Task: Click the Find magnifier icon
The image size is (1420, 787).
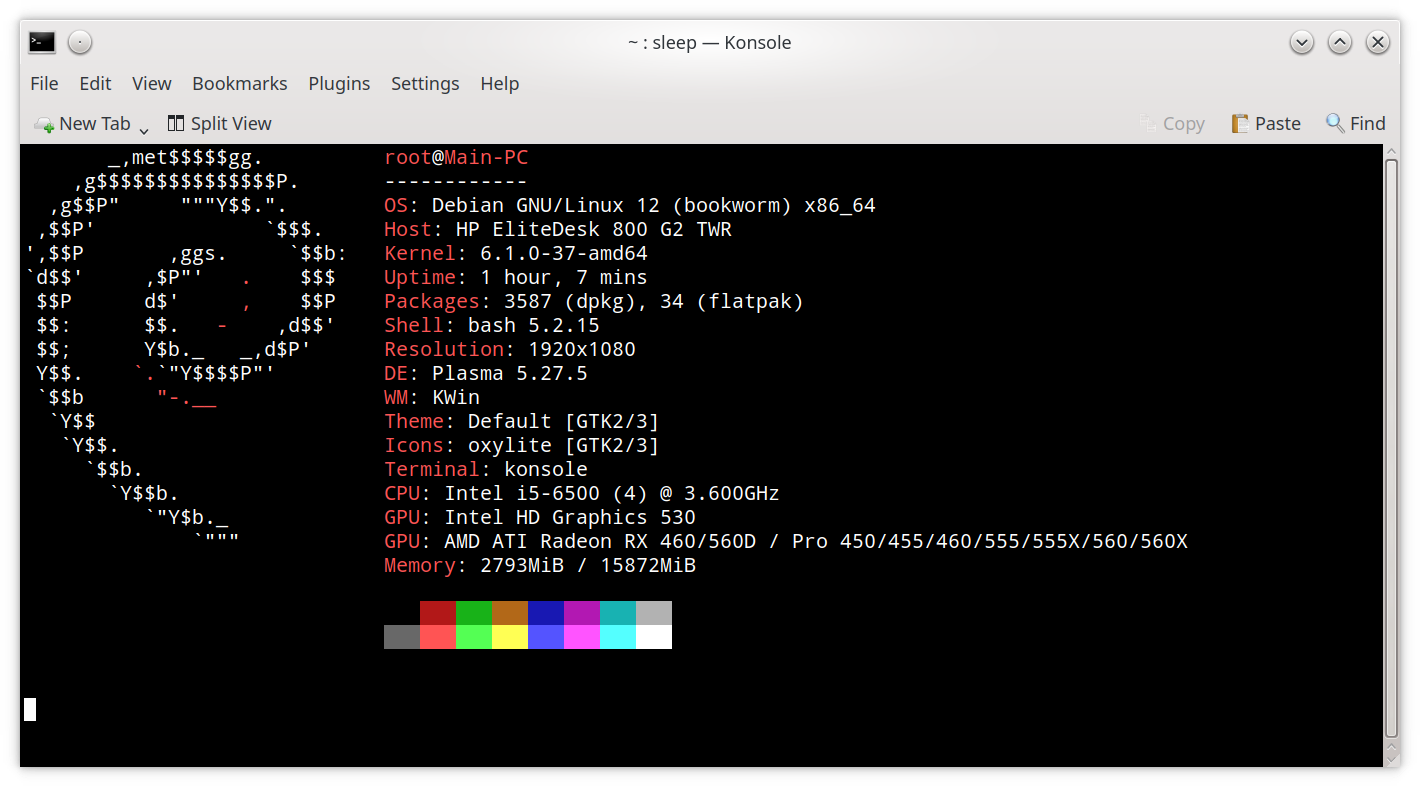Action: 1335,123
